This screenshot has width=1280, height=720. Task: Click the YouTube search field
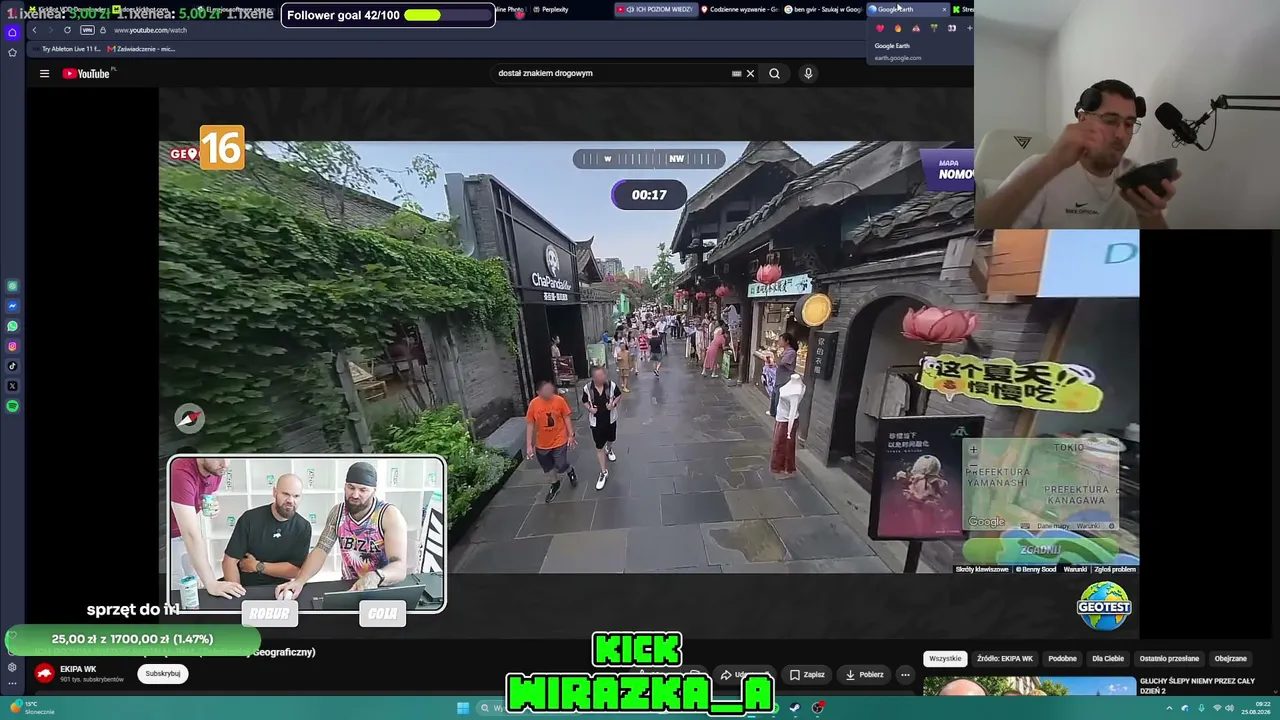[612, 73]
